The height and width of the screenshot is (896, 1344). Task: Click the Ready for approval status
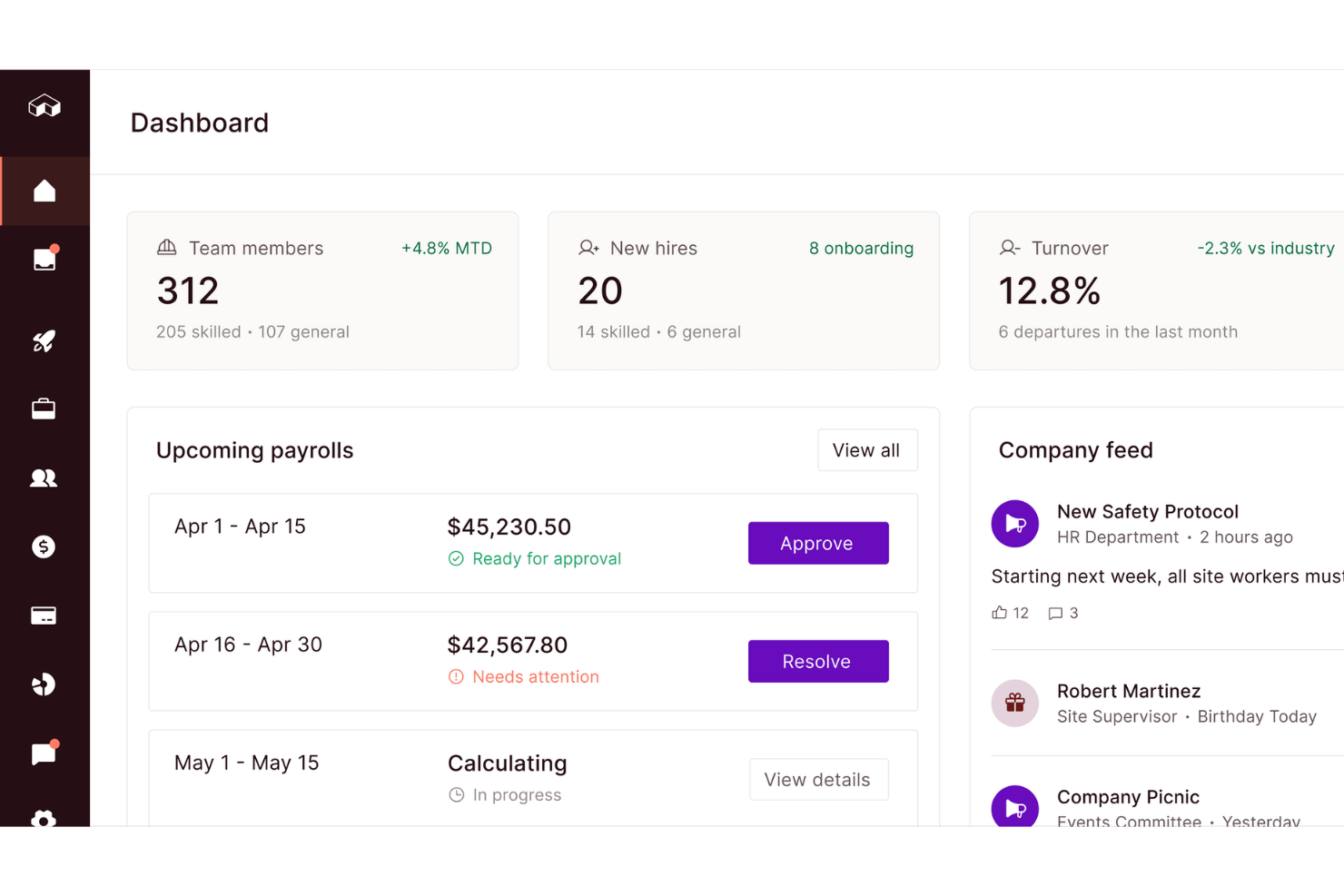pyautogui.click(x=535, y=559)
